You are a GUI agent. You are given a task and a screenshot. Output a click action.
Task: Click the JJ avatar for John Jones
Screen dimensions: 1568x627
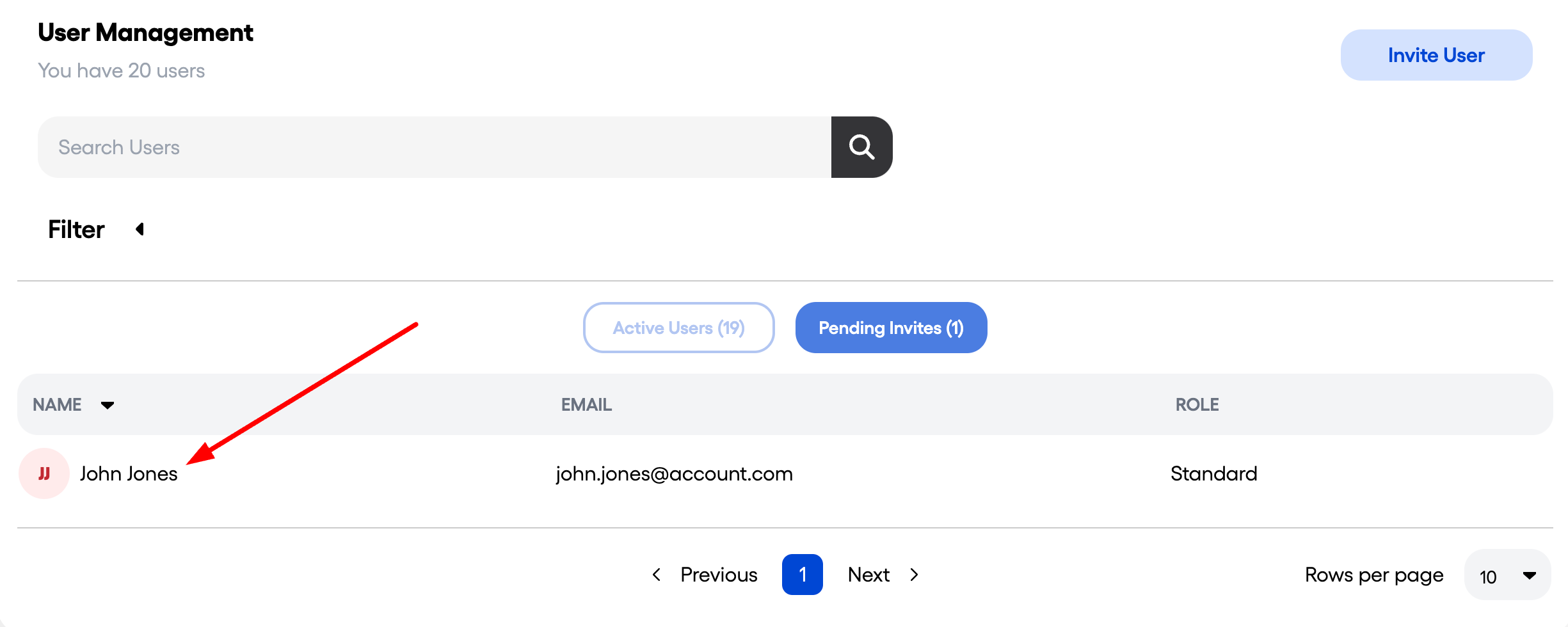pyautogui.click(x=44, y=473)
